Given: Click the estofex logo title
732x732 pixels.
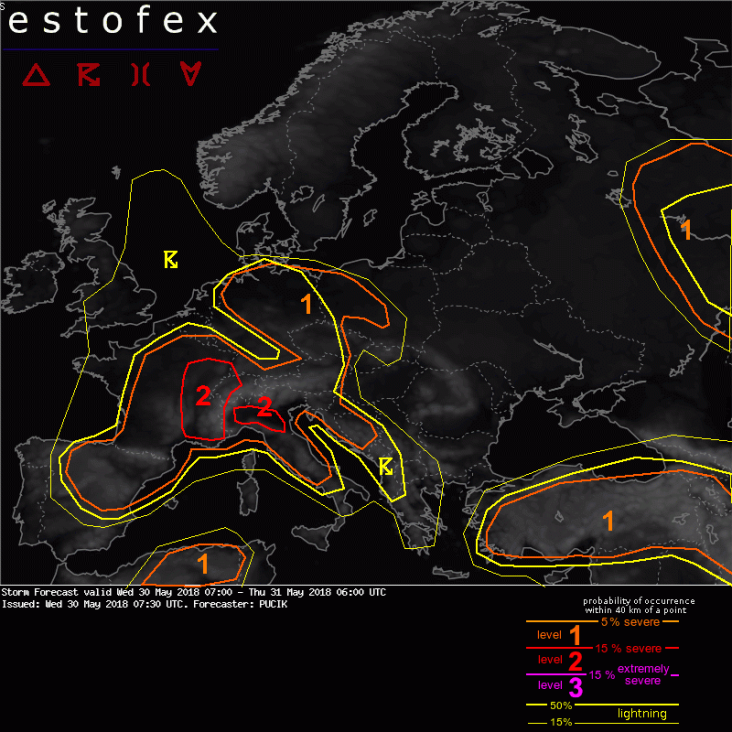Looking at the screenshot, I should pos(112,22).
